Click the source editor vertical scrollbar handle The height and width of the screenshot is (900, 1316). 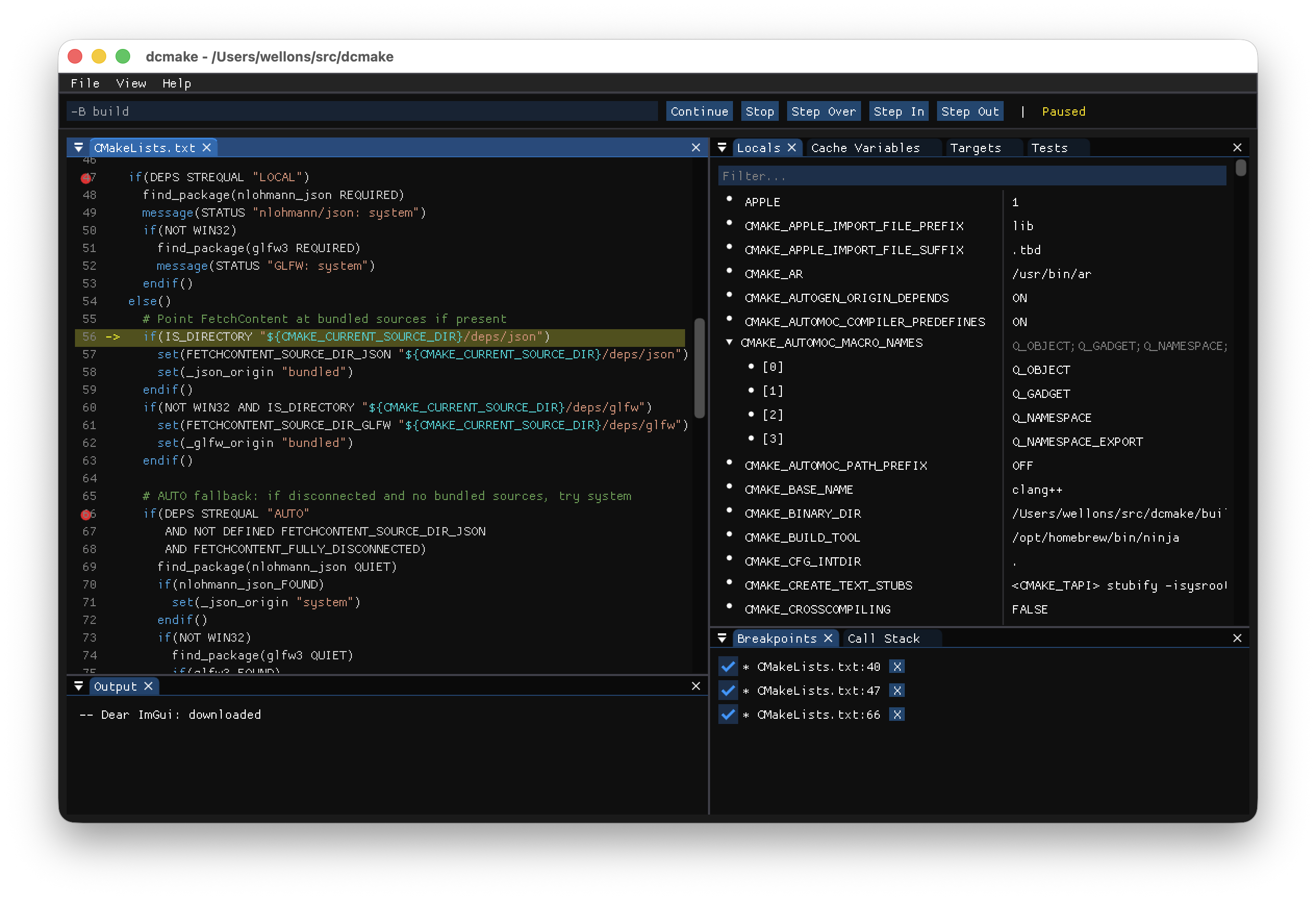pos(699,368)
